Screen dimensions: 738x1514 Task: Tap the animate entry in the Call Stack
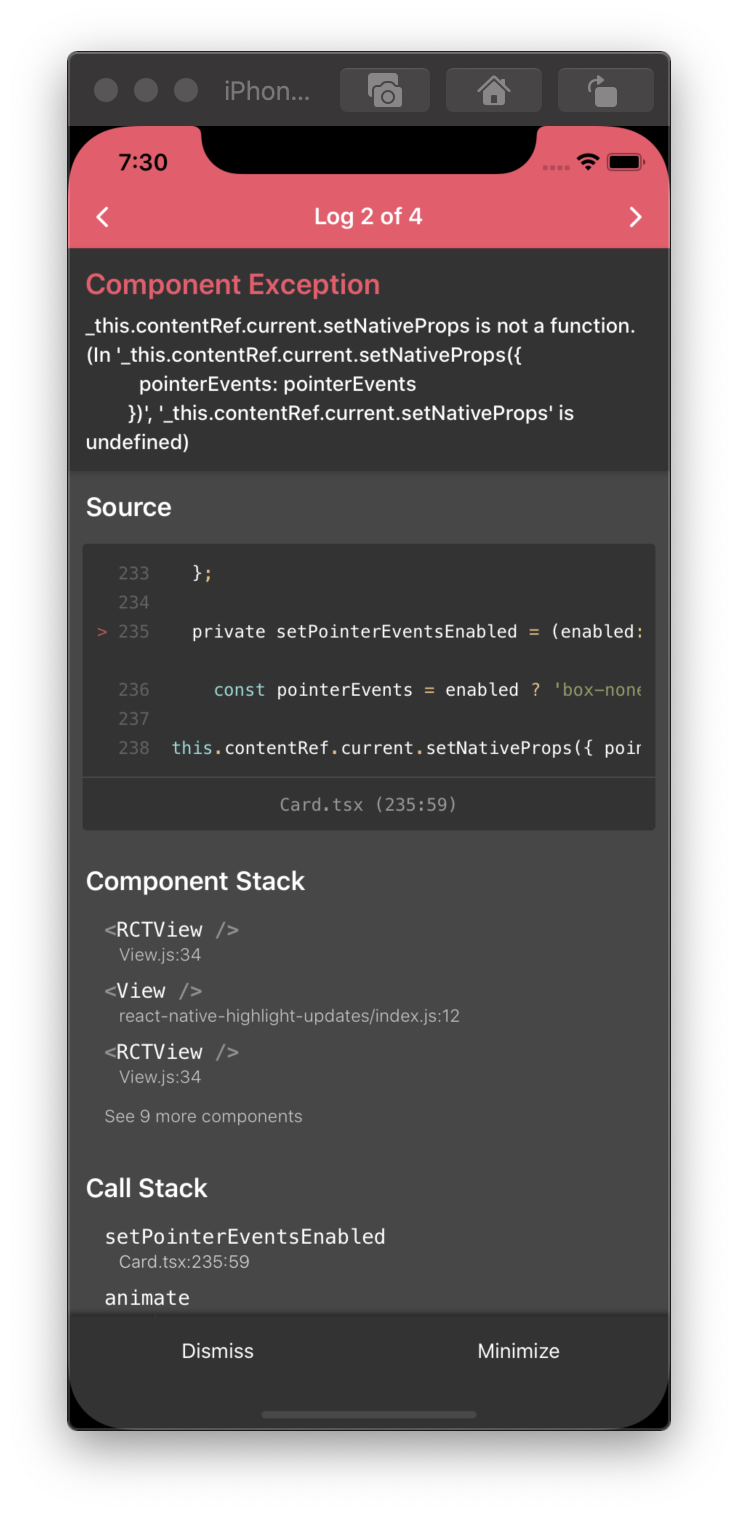point(147,1297)
